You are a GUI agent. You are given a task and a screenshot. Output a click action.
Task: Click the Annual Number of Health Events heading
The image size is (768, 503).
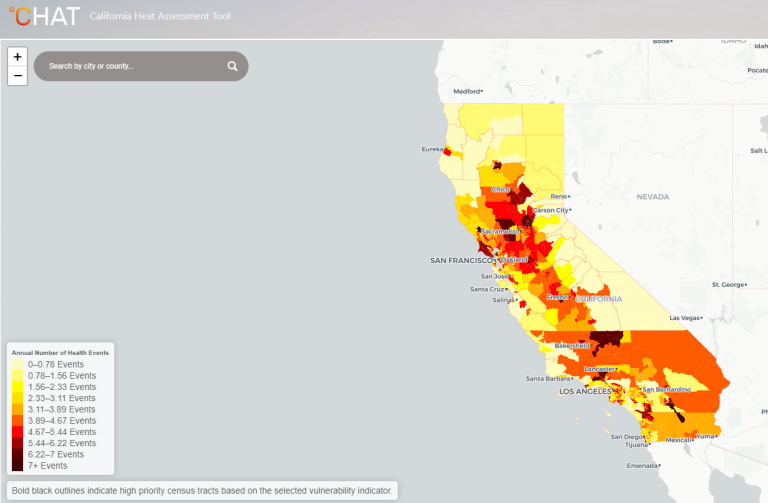[60, 353]
